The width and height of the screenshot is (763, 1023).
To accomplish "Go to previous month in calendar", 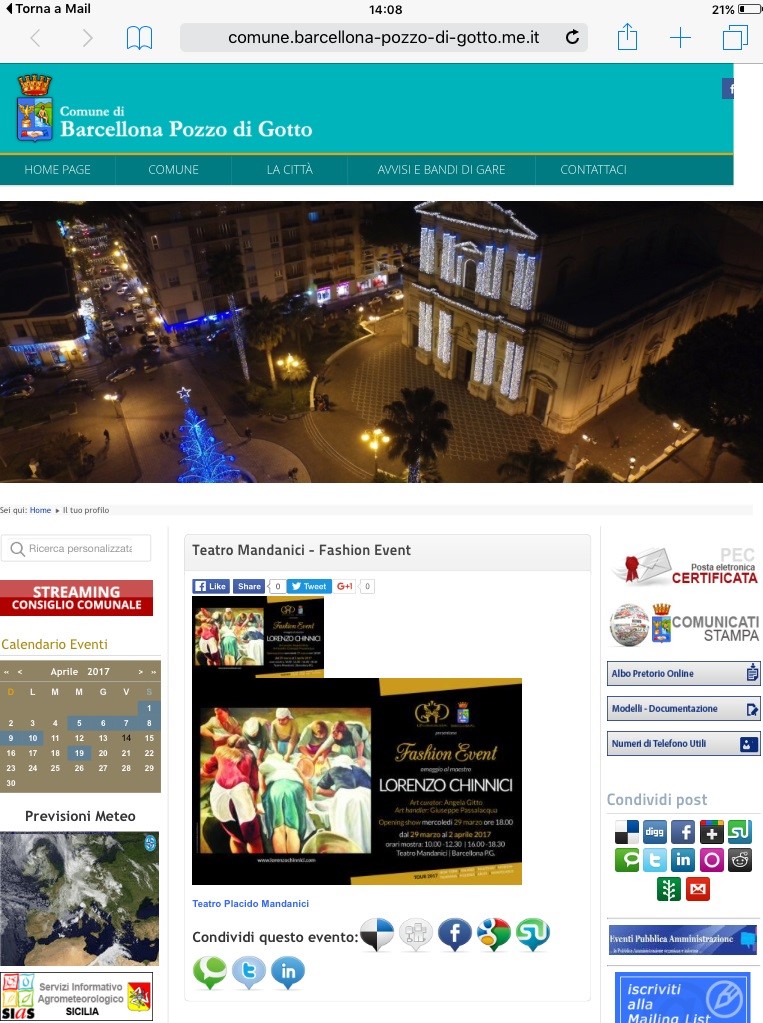I will point(21,672).
